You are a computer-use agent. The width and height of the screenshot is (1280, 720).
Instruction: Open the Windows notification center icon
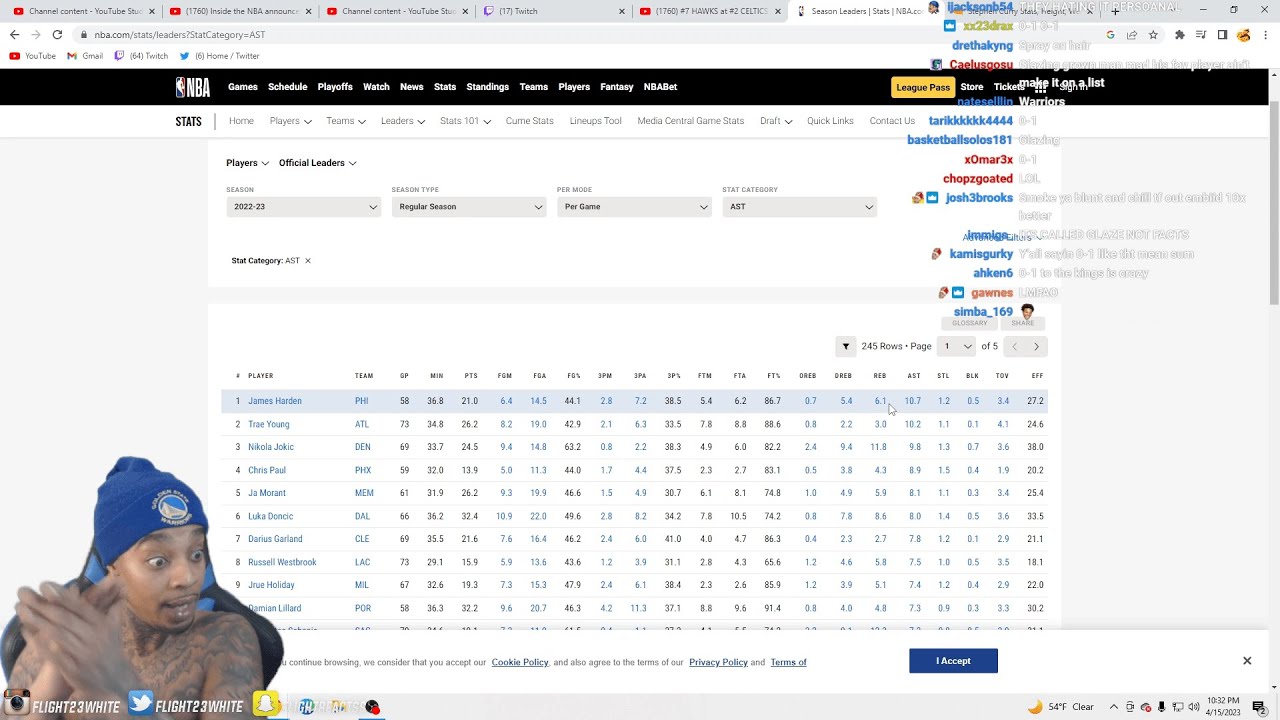1259,707
